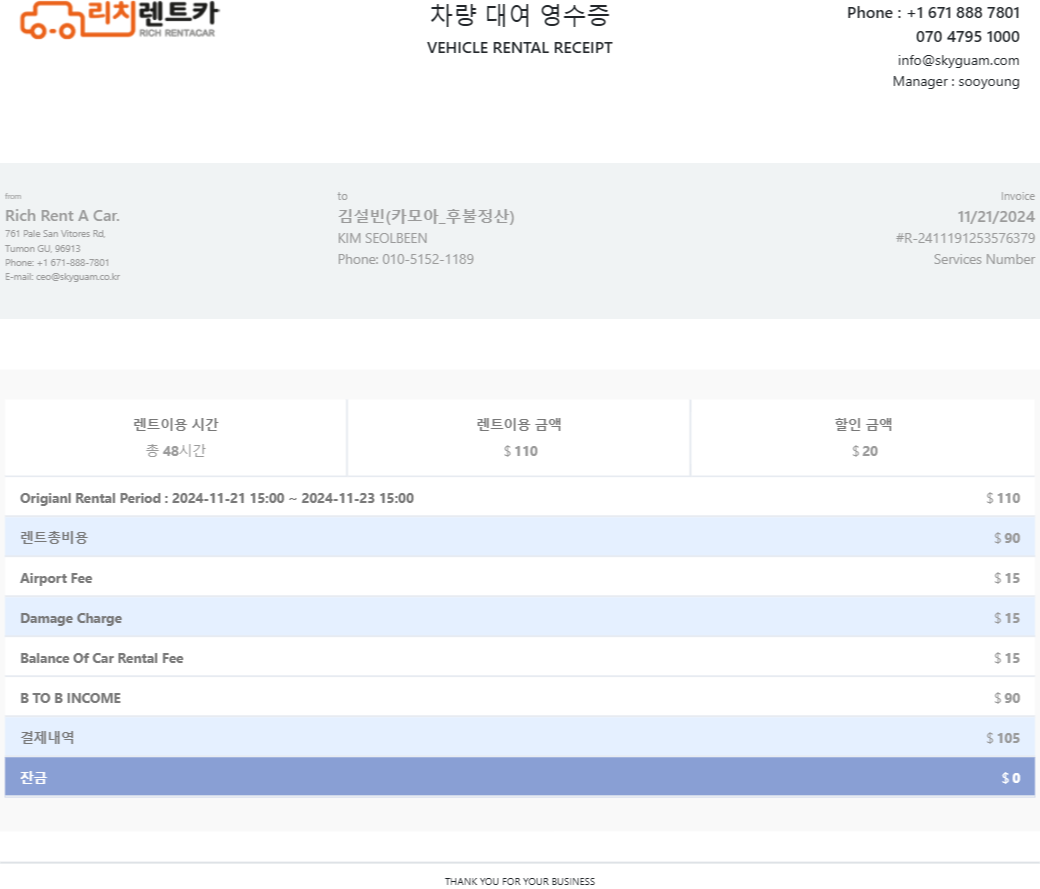
Task: Select the Damage Charge amount $ 15
Action: point(1007,618)
